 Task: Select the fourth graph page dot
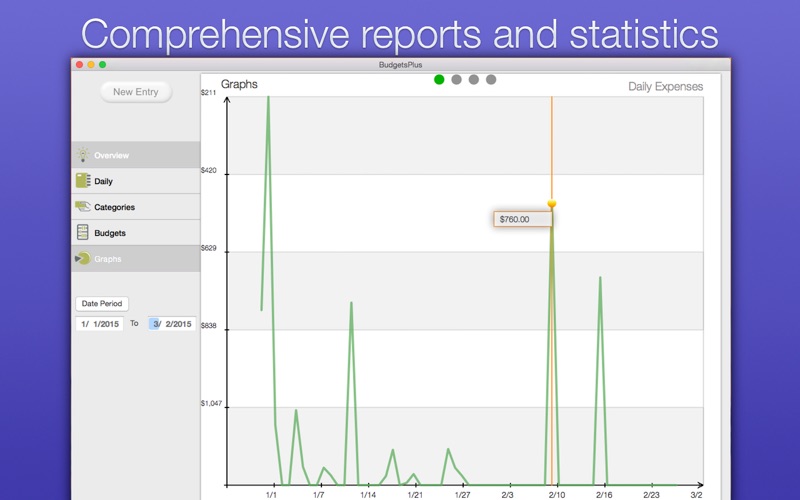(x=491, y=80)
